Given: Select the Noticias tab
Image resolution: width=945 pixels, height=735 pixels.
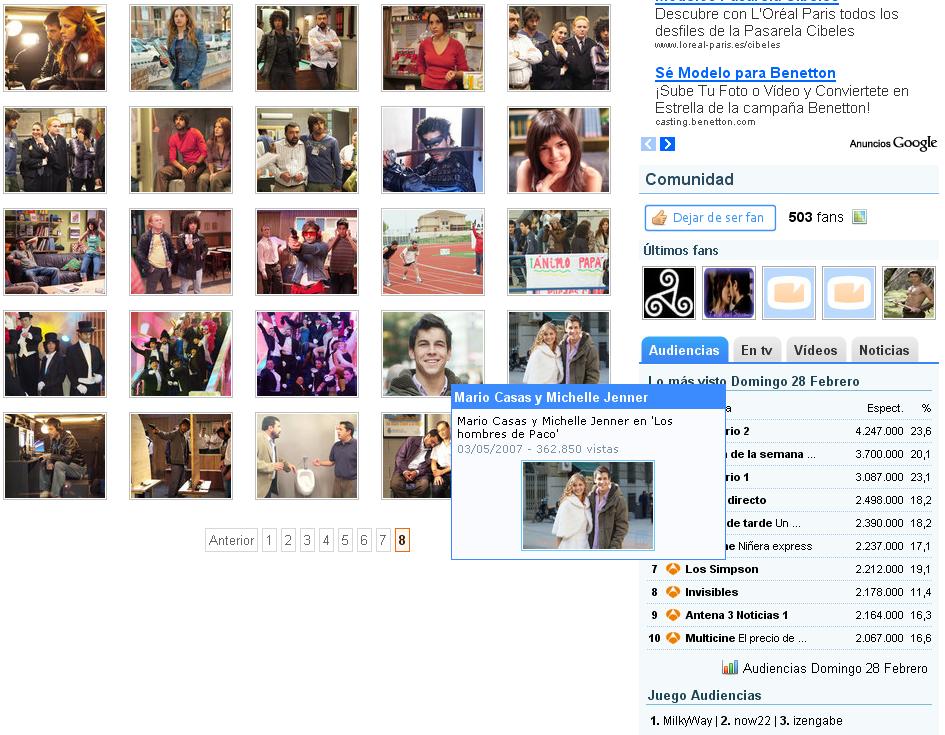Looking at the screenshot, I should click(x=884, y=350).
